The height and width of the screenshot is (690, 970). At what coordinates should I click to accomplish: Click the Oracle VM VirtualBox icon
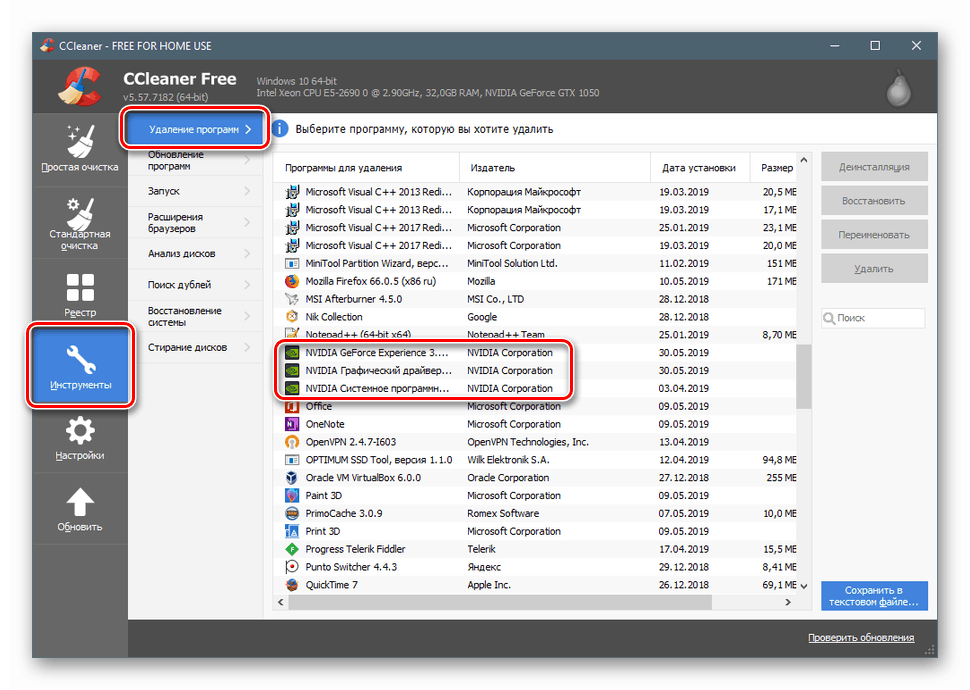[293, 477]
